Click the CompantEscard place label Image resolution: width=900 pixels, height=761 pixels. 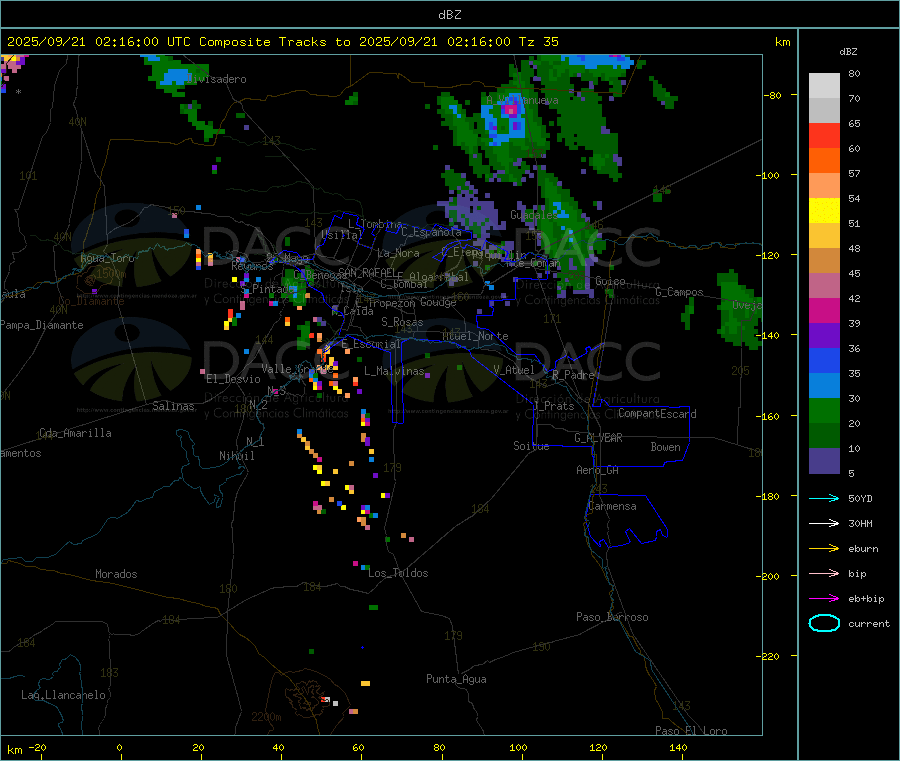(657, 414)
